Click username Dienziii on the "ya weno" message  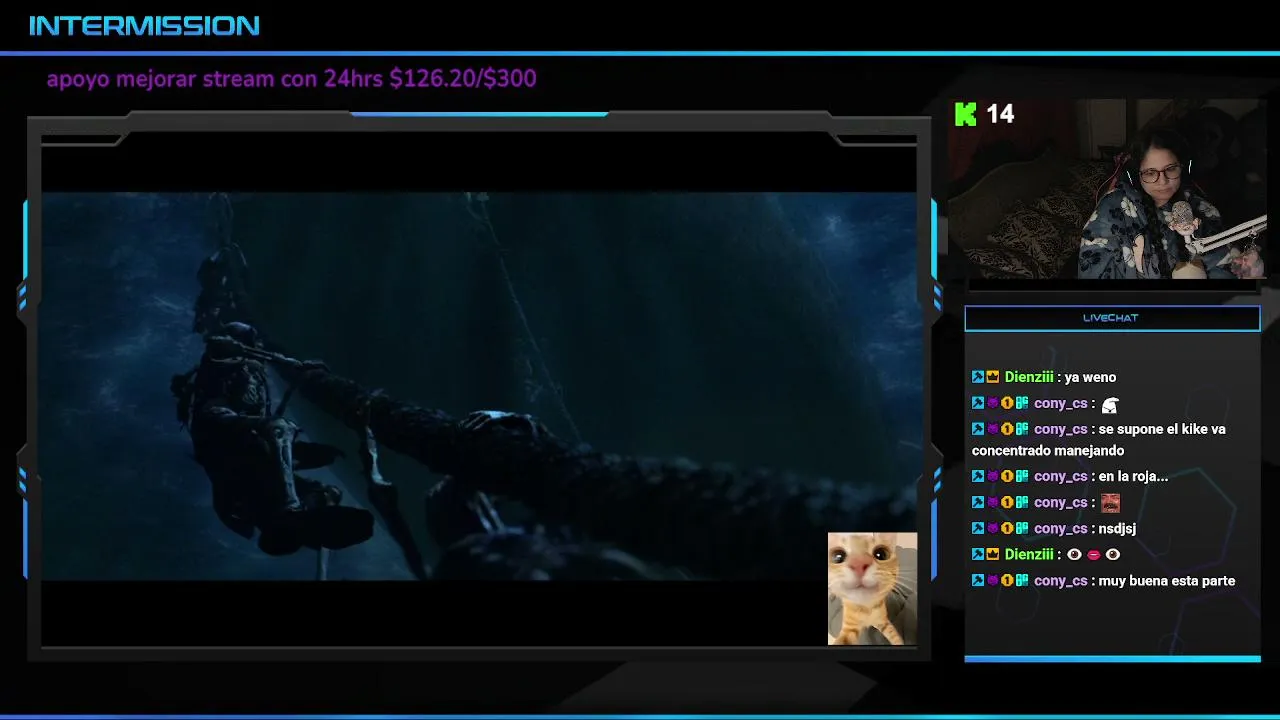click(x=1029, y=377)
